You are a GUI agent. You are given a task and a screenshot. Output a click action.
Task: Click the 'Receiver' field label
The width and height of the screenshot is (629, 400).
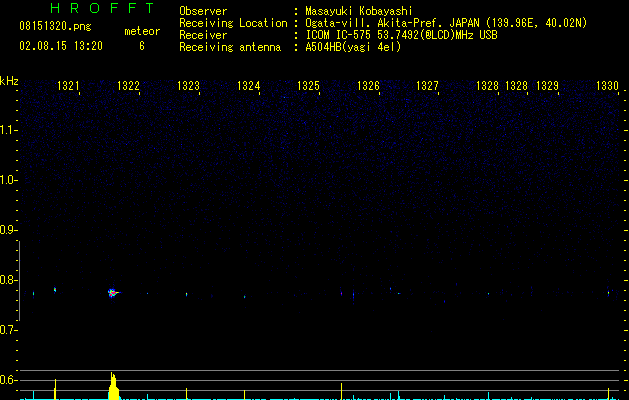click(x=203, y=35)
